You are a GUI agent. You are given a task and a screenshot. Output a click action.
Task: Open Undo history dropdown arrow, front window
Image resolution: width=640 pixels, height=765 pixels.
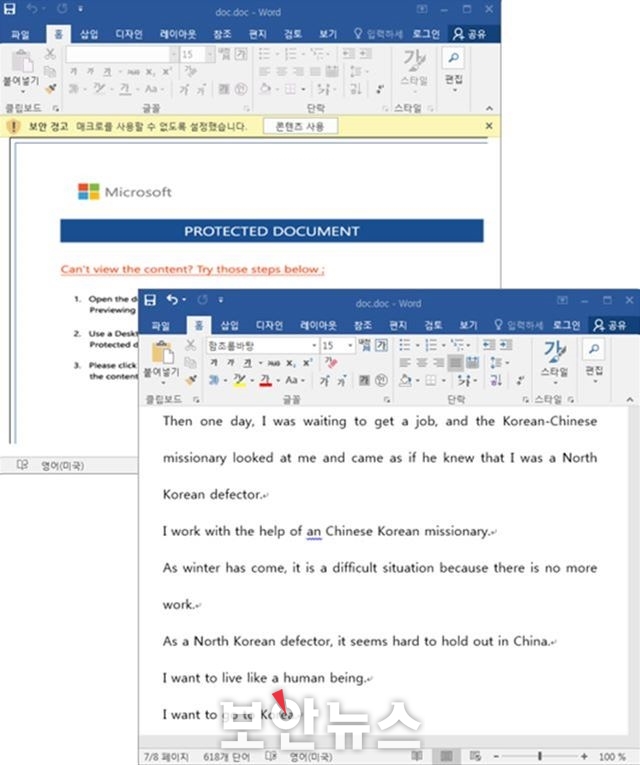click(184, 300)
